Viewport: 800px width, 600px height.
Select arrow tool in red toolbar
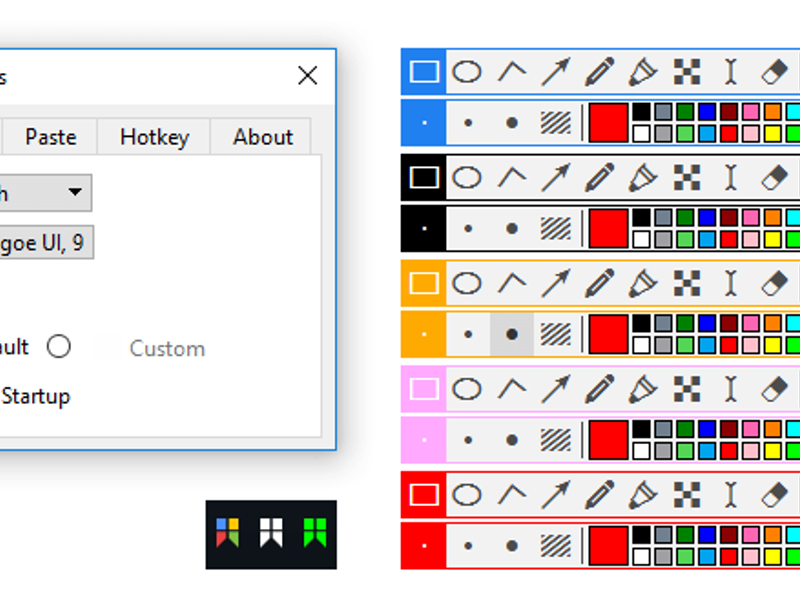[556, 495]
